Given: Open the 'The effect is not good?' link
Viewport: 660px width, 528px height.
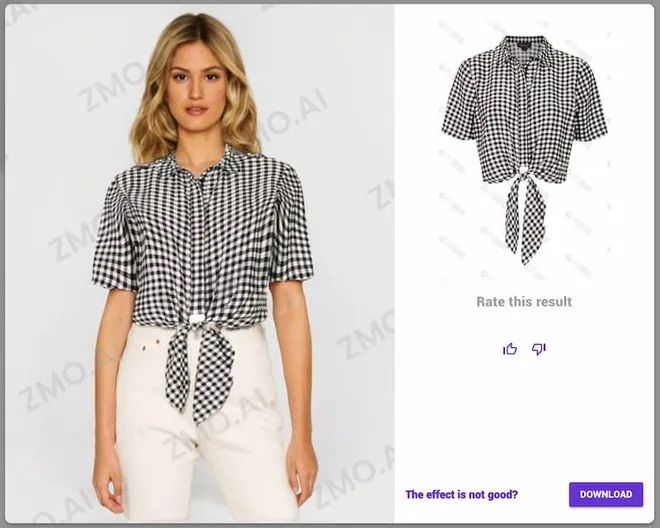Looking at the screenshot, I should point(461,494).
